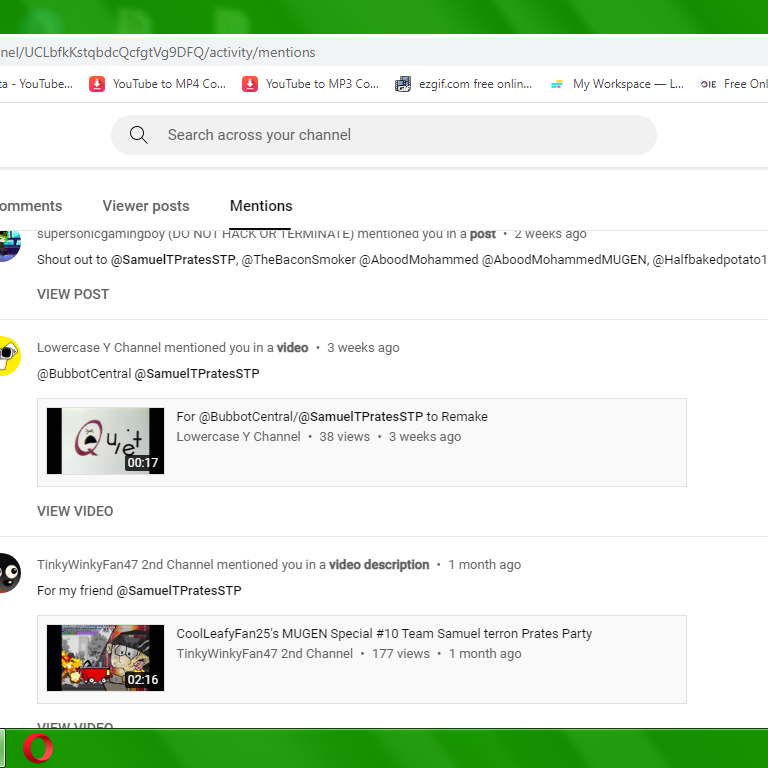Click the browser address bar URL
This screenshot has width=768, height=768.
(157, 52)
